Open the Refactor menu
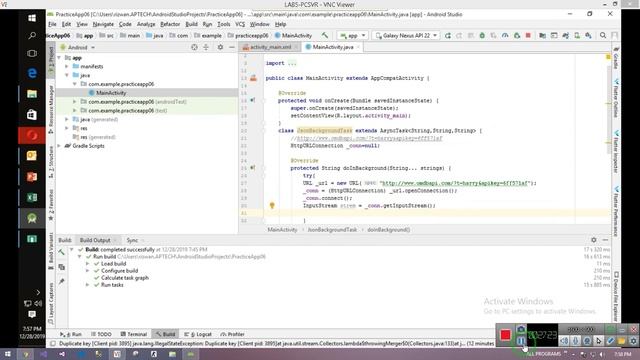 point(170,24)
